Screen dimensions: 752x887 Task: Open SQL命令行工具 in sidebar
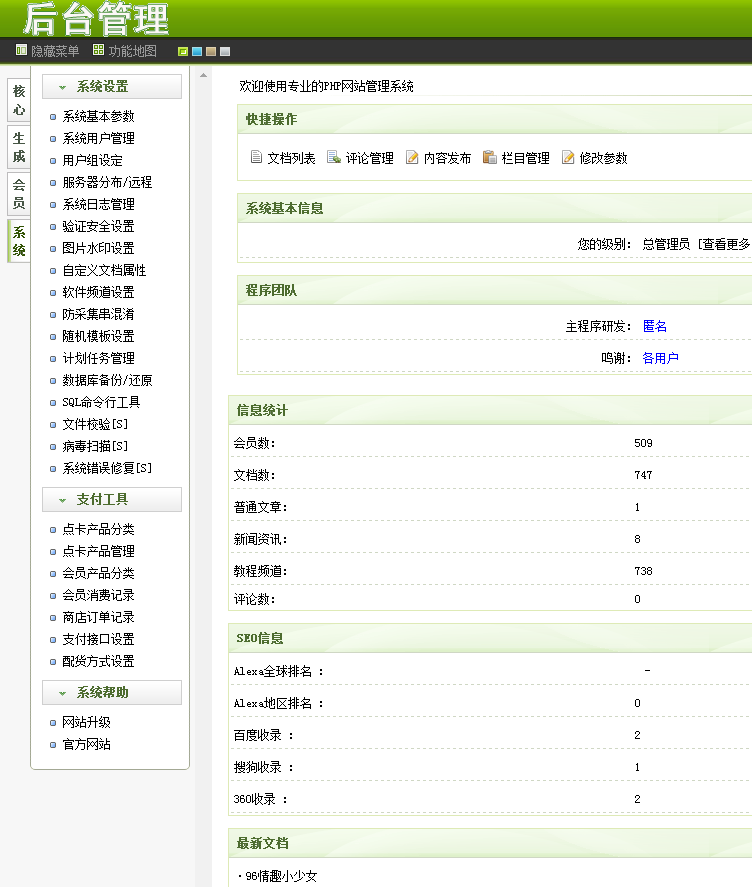(101, 402)
